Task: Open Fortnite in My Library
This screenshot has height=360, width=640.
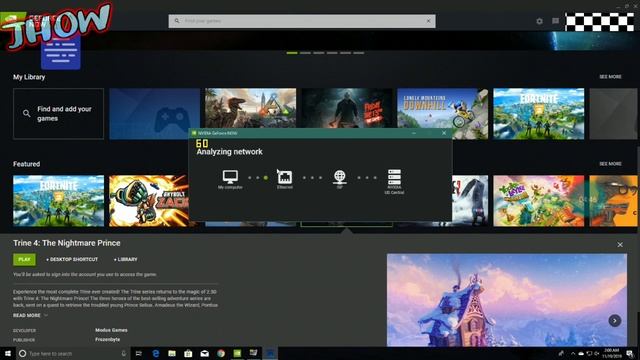Action: 539,114
